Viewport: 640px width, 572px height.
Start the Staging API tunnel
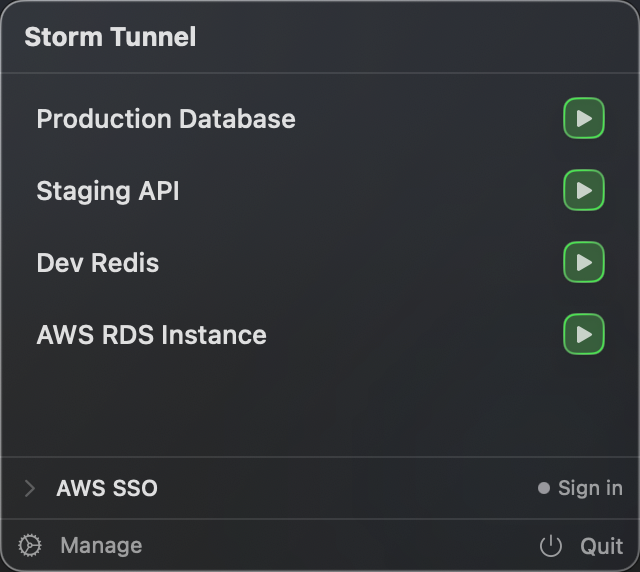pos(584,190)
